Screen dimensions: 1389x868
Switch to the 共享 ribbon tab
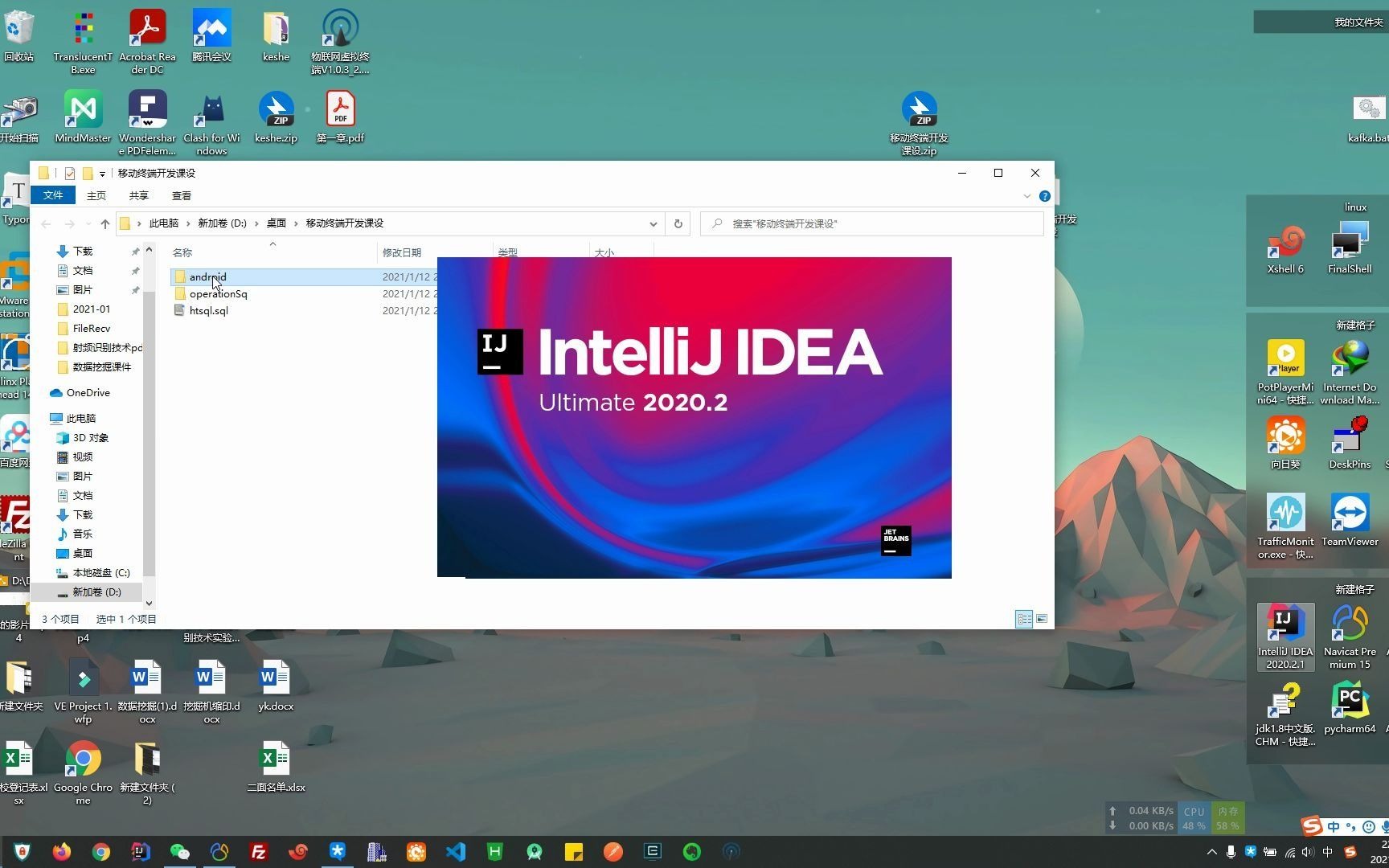[x=139, y=195]
